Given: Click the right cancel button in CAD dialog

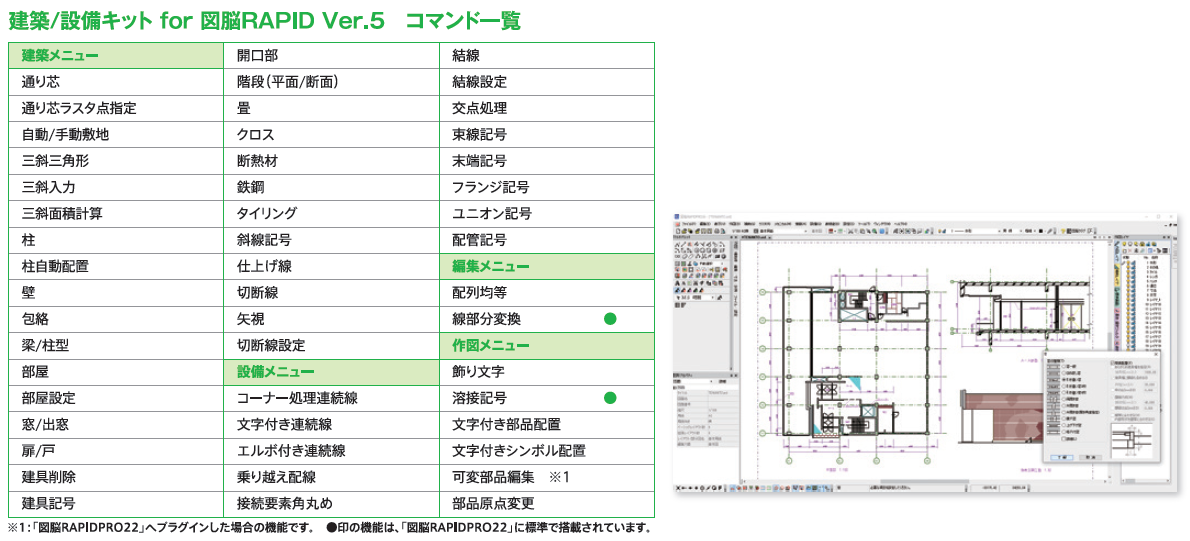Looking at the screenshot, I should coord(1091,458).
